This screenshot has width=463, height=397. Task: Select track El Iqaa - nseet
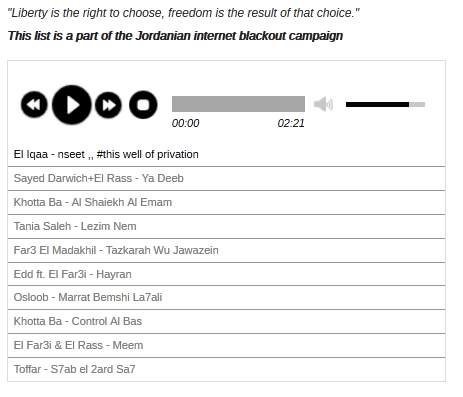coord(226,154)
